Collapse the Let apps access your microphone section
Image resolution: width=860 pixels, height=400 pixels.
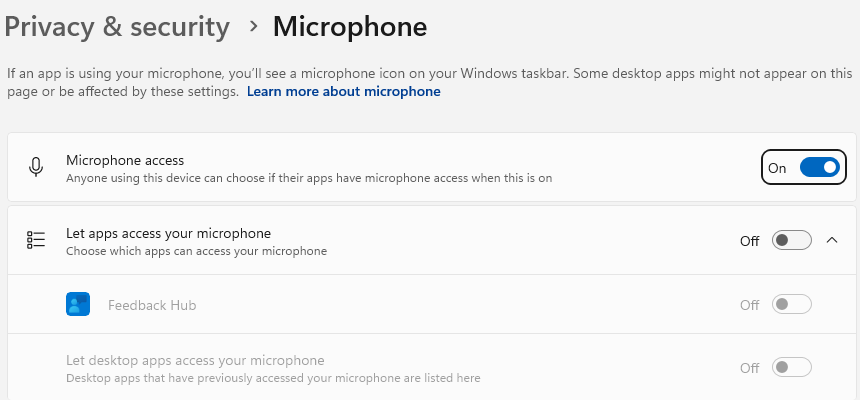coord(832,240)
